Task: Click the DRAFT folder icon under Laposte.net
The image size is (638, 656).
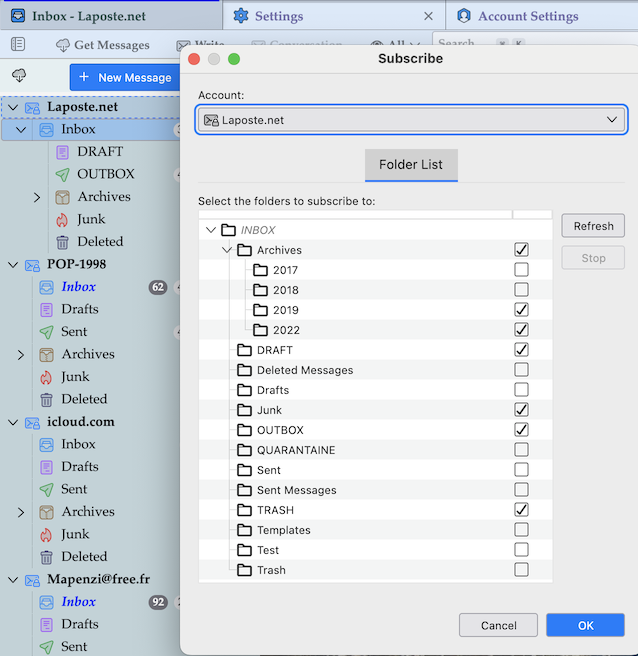Action: [x=62, y=152]
